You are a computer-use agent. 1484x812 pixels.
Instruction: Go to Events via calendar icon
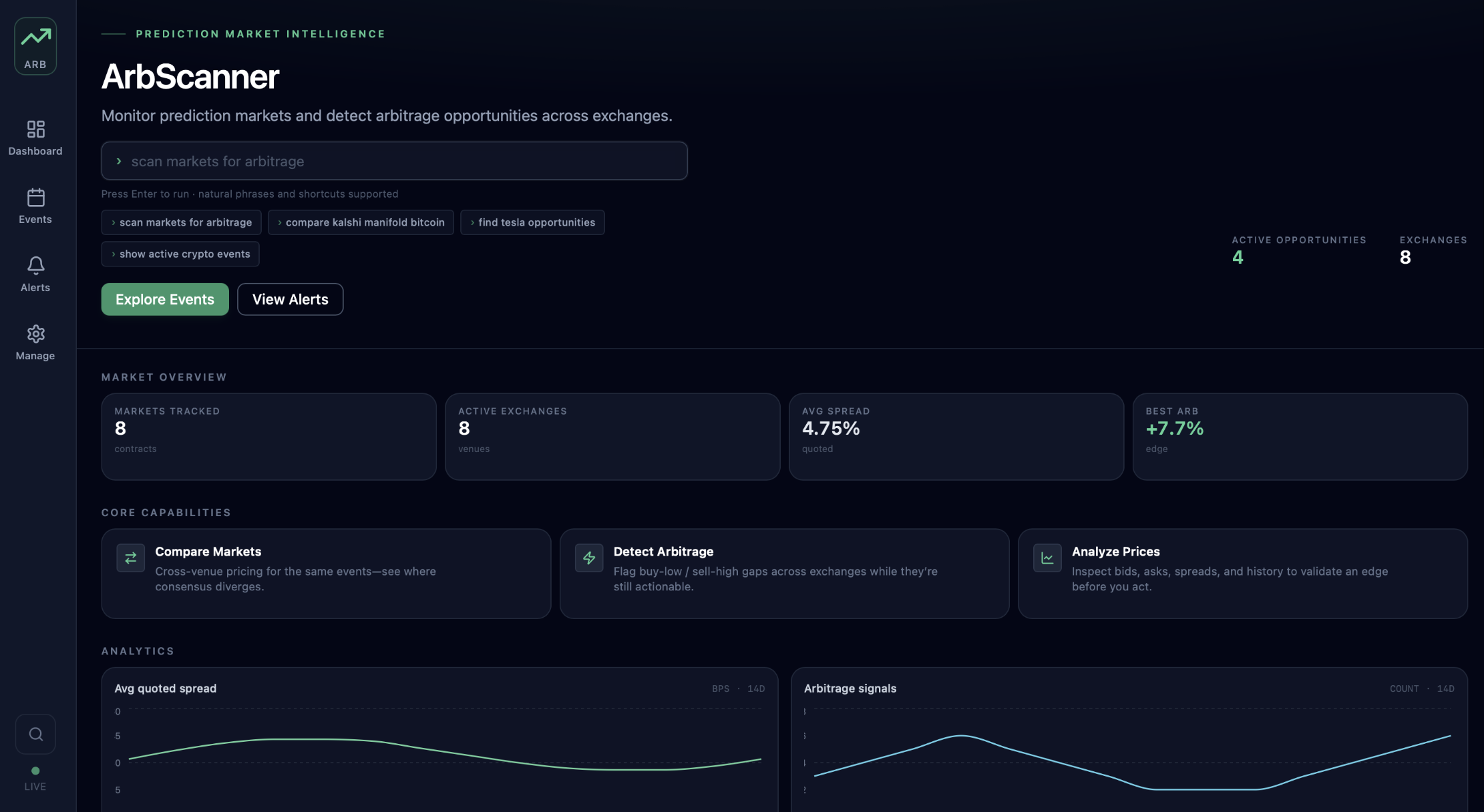[x=35, y=198]
